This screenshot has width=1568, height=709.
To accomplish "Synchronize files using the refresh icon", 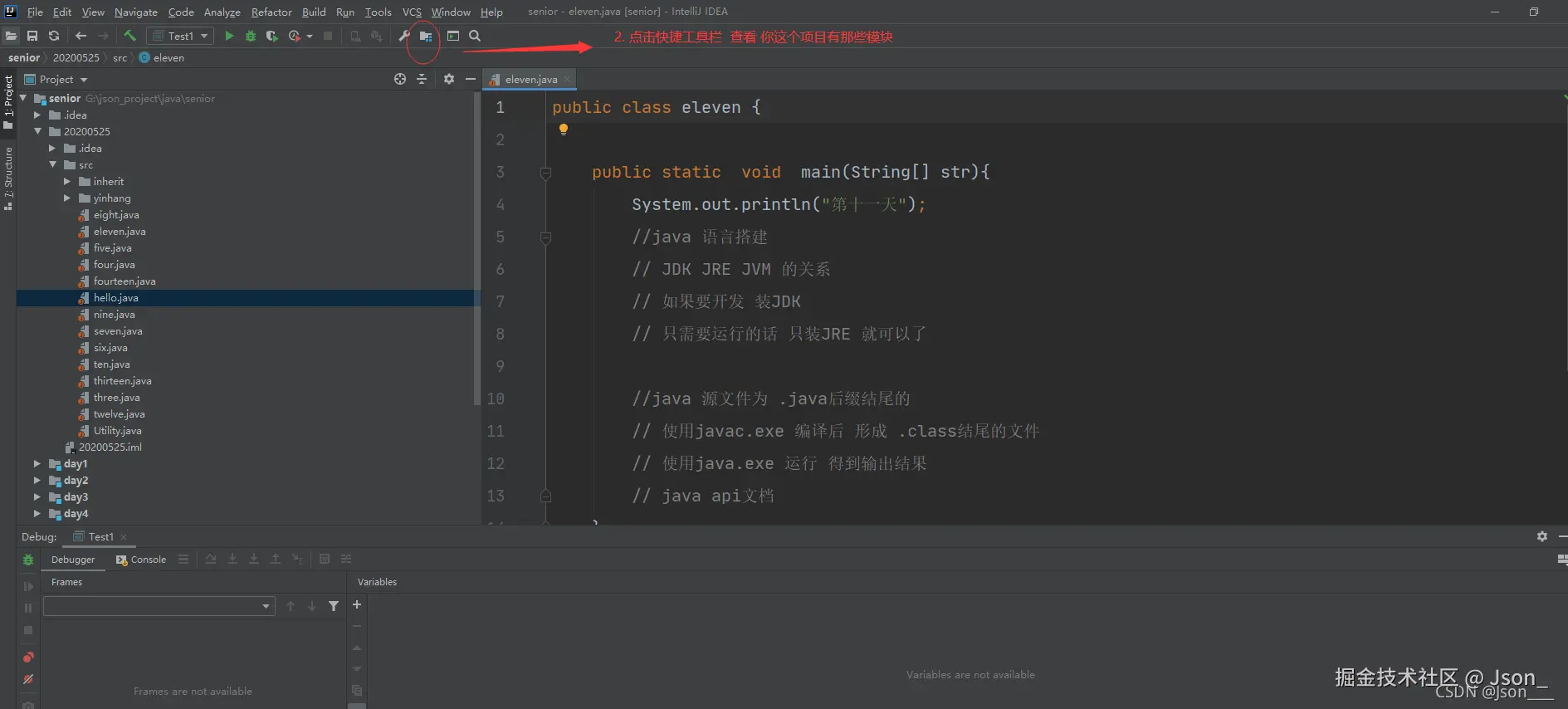I will pos(54,36).
